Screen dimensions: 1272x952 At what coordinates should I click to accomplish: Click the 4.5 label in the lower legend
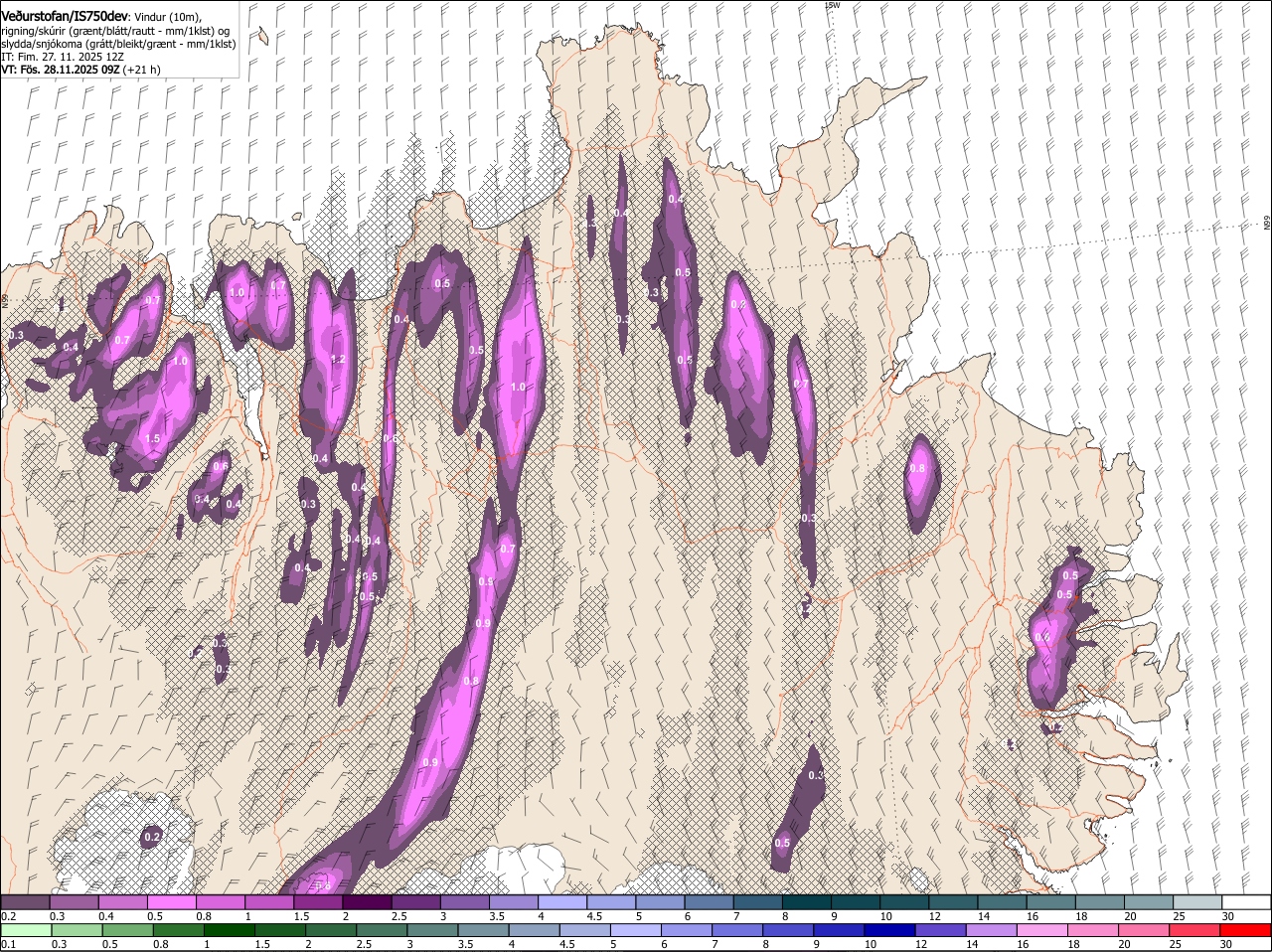pyautogui.click(x=567, y=944)
